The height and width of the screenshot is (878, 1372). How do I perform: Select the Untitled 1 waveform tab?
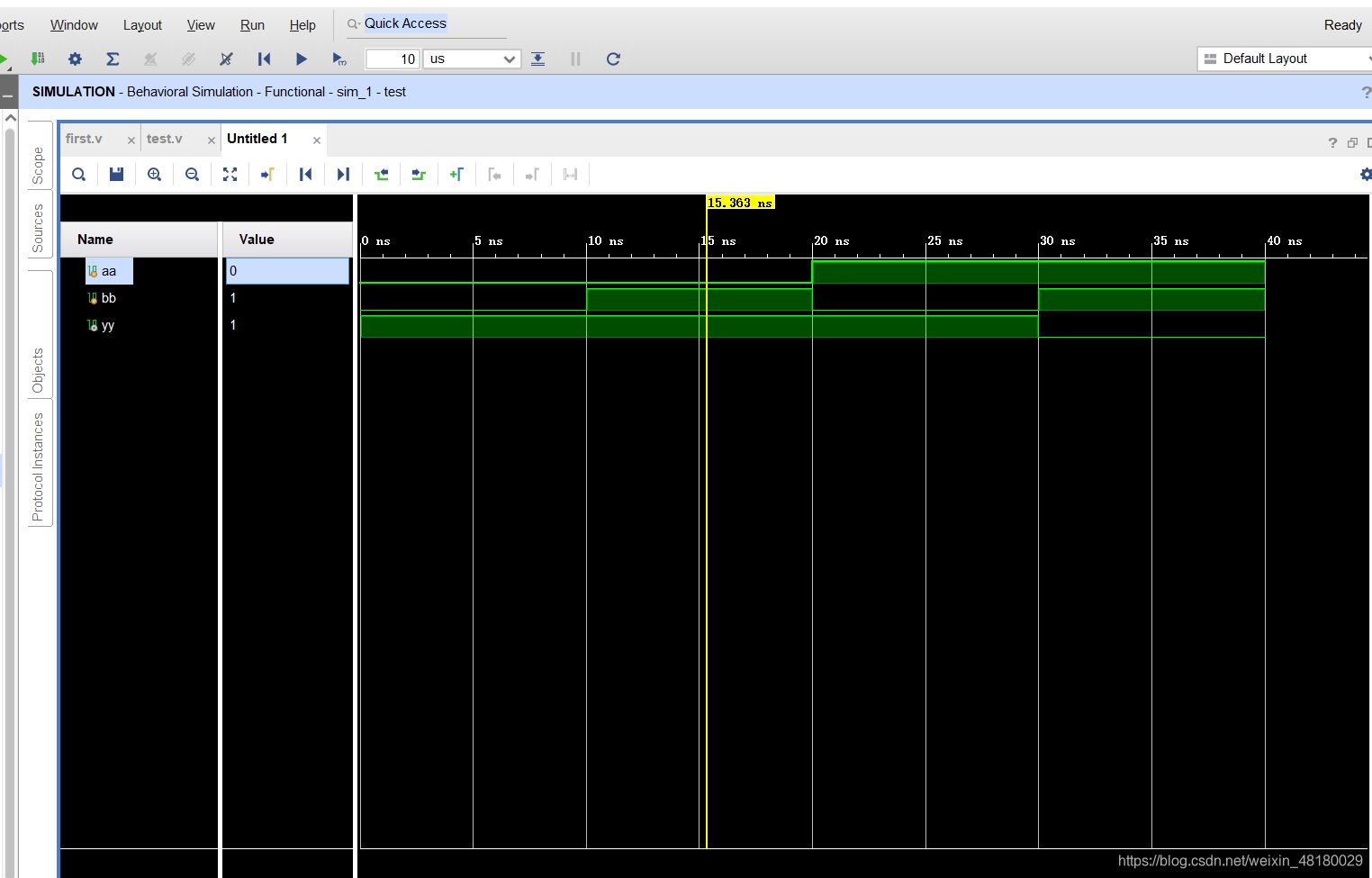pyautogui.click(x=257, y=139)
